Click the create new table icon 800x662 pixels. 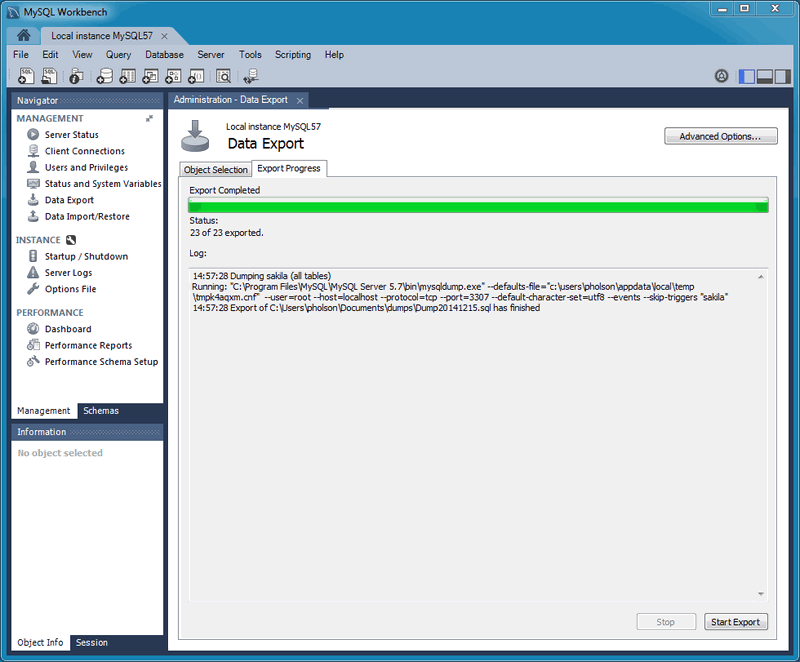pos(127,76)
